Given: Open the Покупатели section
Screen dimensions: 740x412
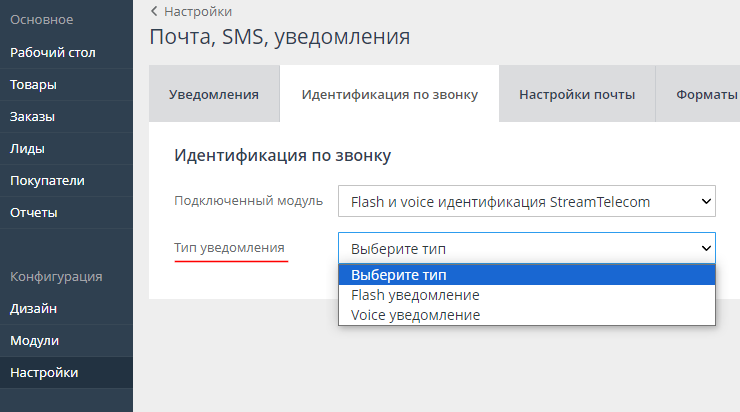Looking at the screenshot, I should click(x=47, y=180).
